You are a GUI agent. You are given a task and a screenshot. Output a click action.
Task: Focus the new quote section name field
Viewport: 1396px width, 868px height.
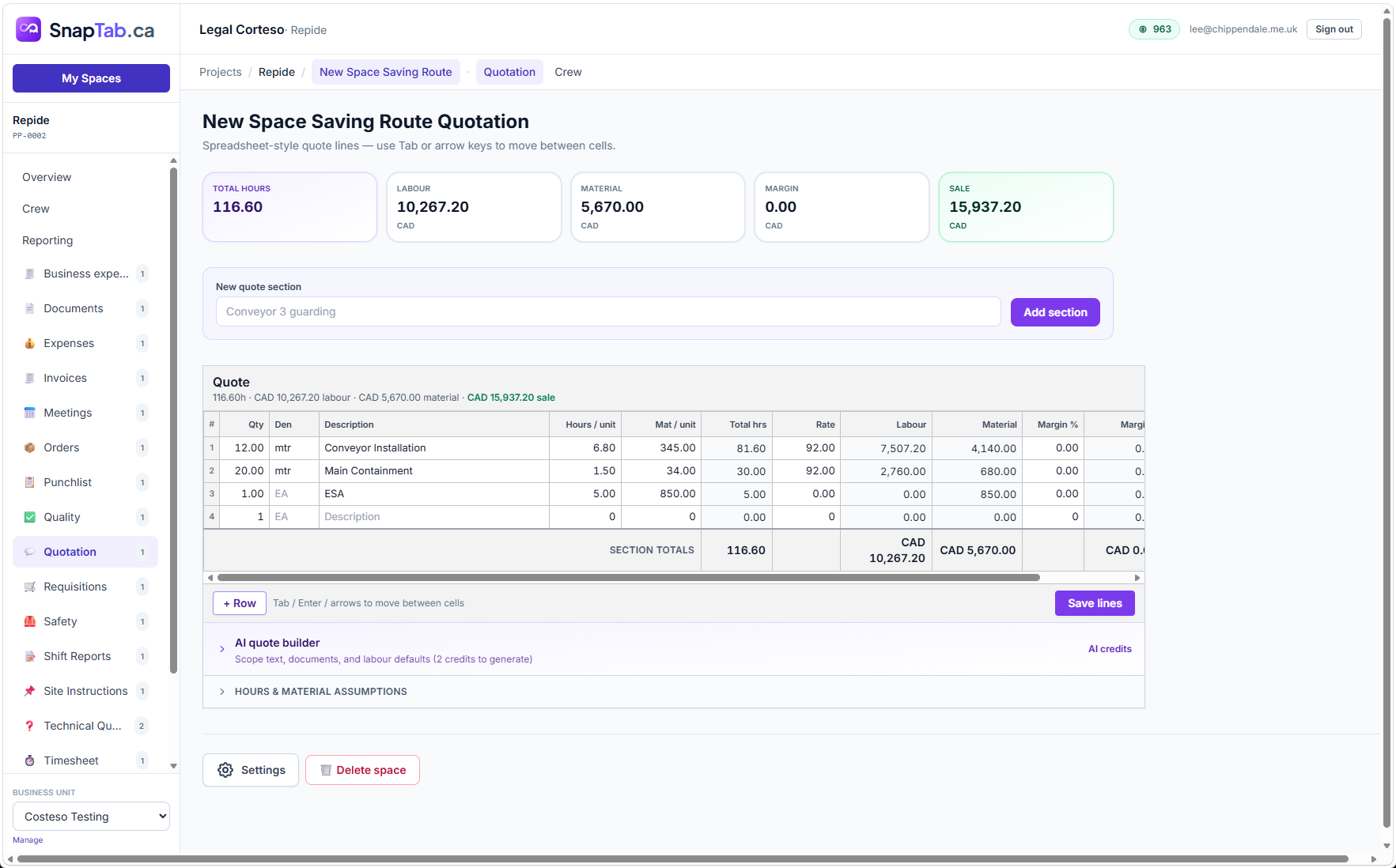coord(608,311)
